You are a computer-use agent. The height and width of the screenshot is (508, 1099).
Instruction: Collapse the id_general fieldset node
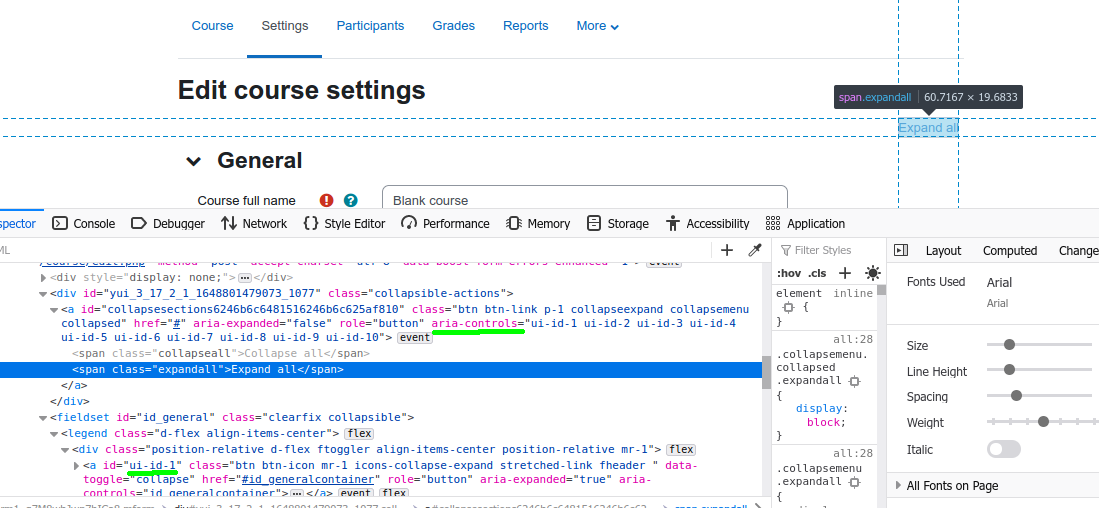click(x=44, y=418)
